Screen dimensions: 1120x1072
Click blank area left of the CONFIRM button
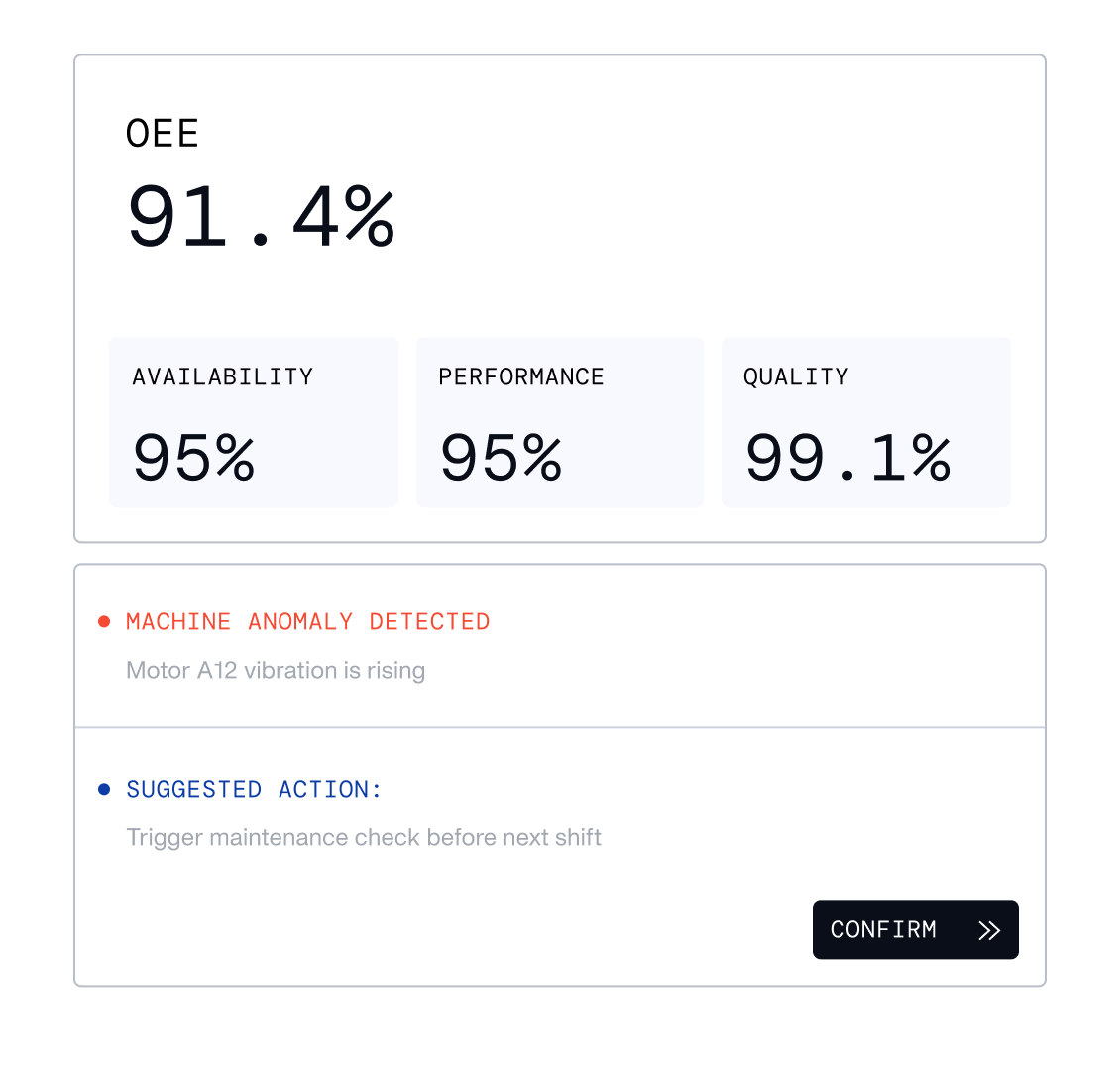tap(496, 929)
